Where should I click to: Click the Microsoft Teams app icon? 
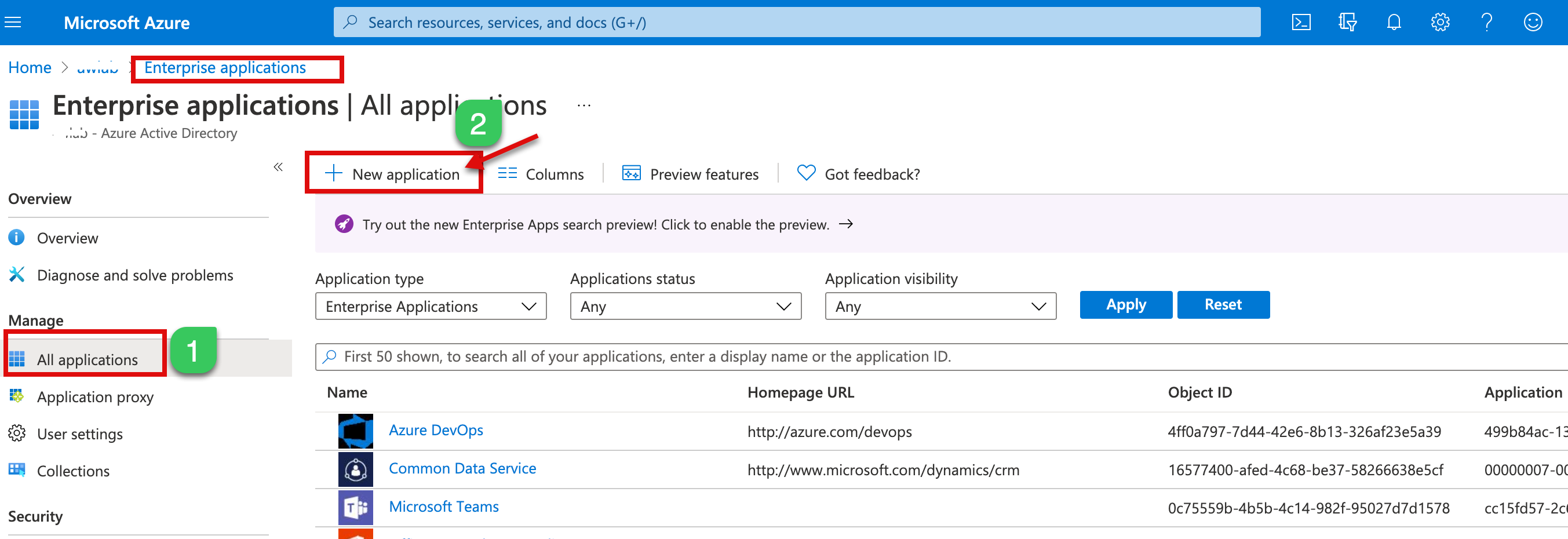pos(355,507)
